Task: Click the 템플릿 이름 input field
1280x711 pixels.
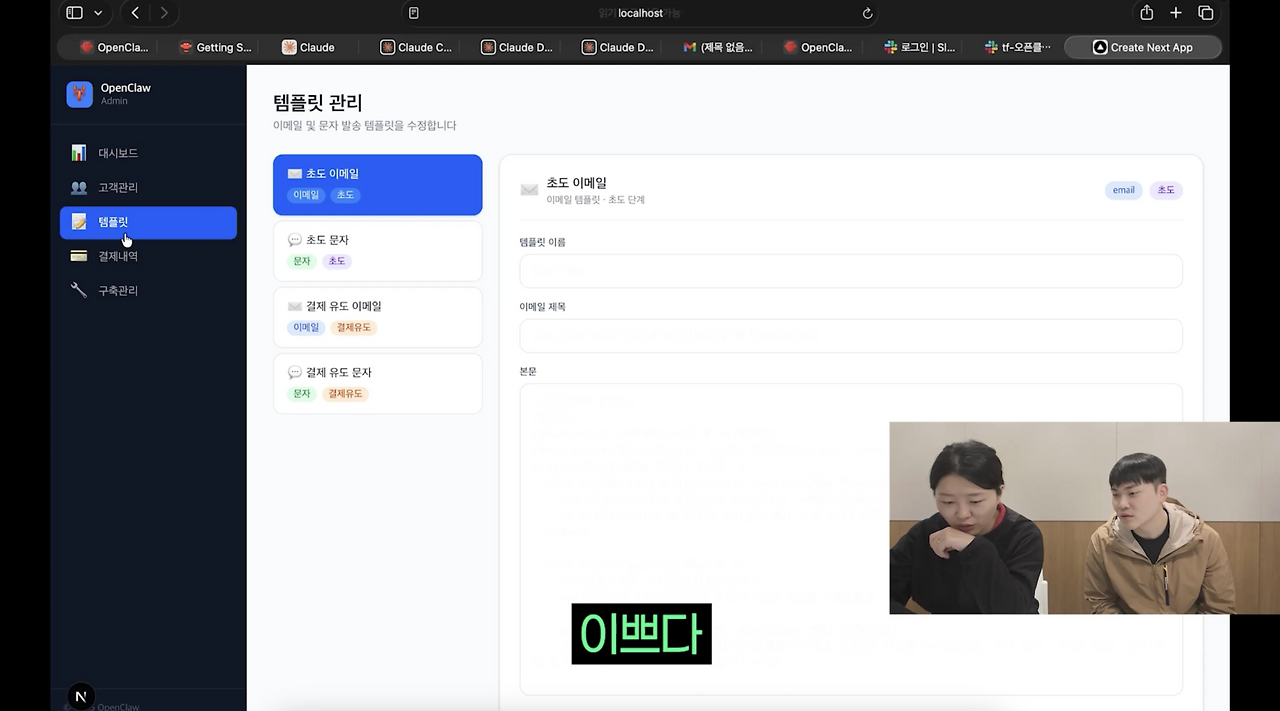Action: pos(850,270)
